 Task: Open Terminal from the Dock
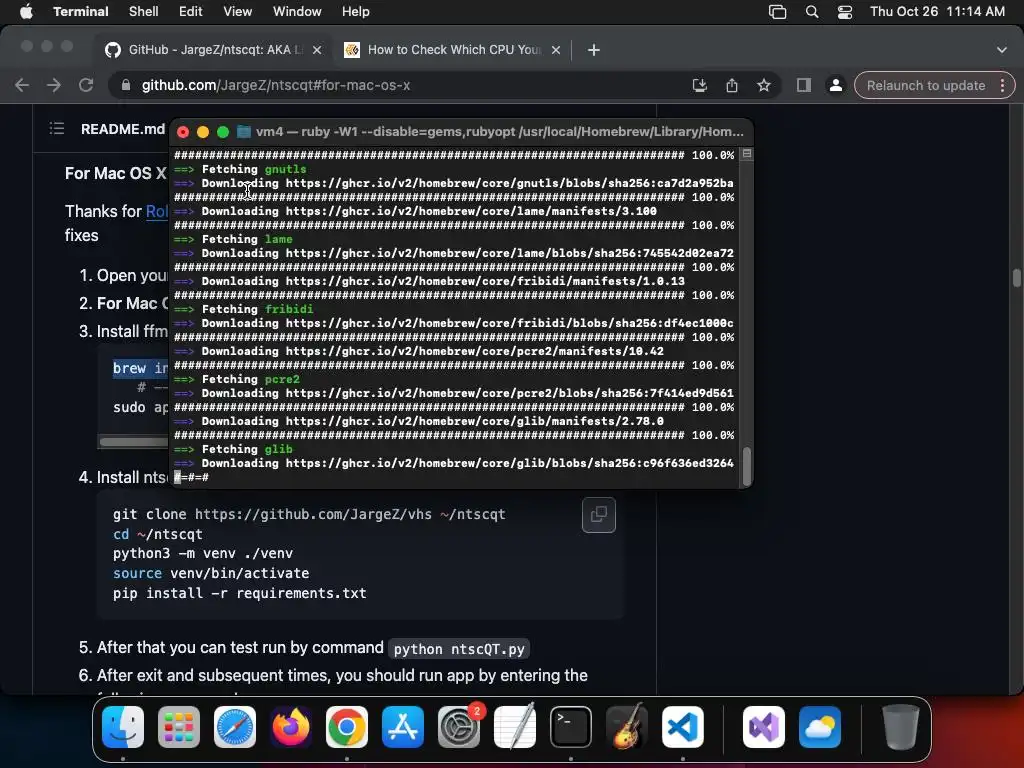[x=571, y=727]
